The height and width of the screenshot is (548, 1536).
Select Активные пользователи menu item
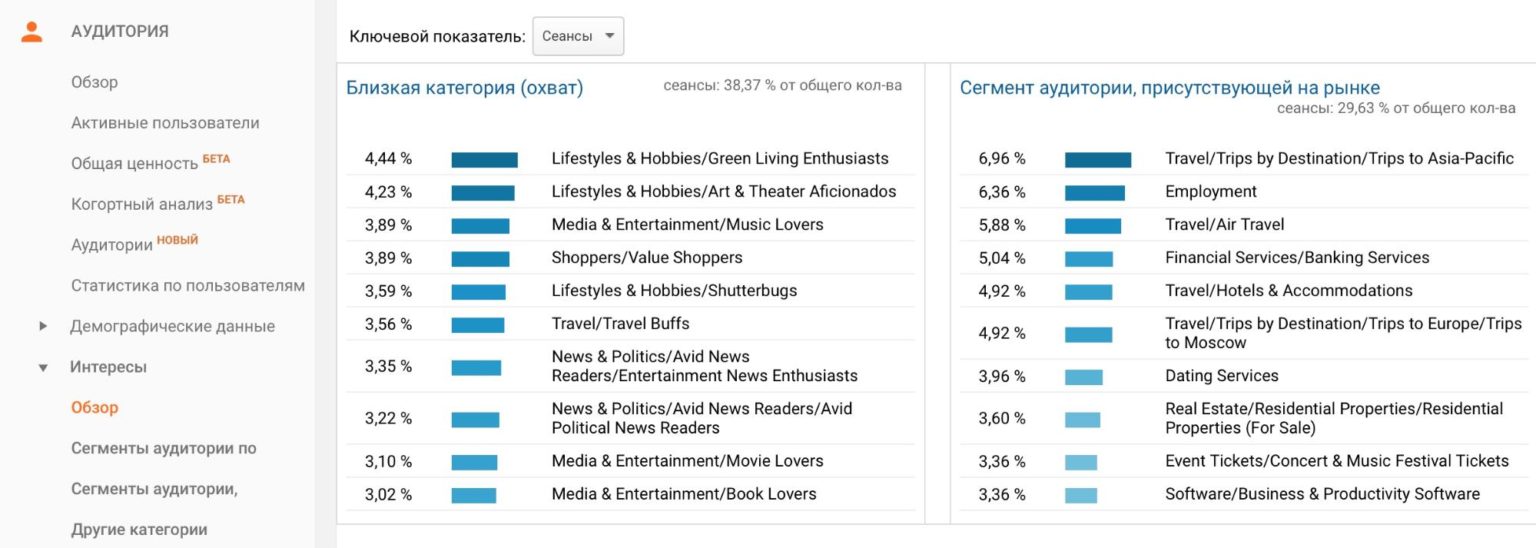(165, 123)
